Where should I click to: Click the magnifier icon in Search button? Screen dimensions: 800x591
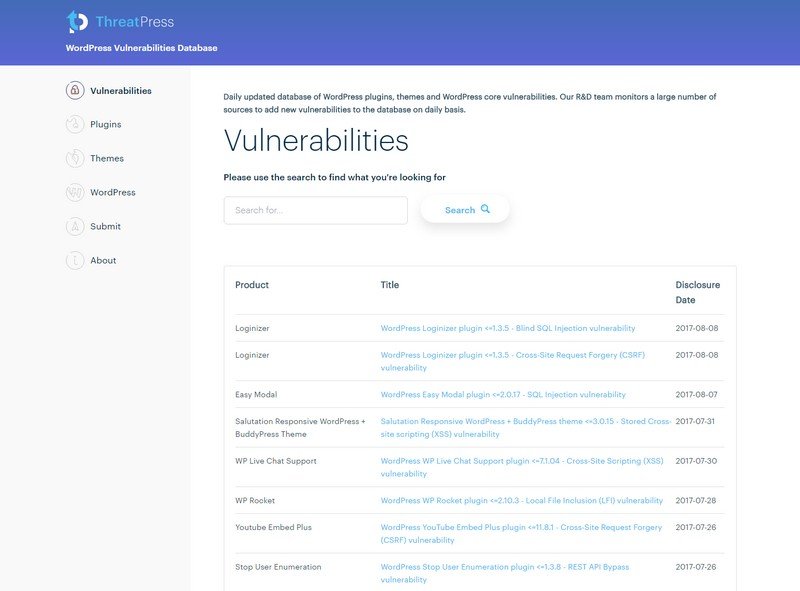coord(485,209)
